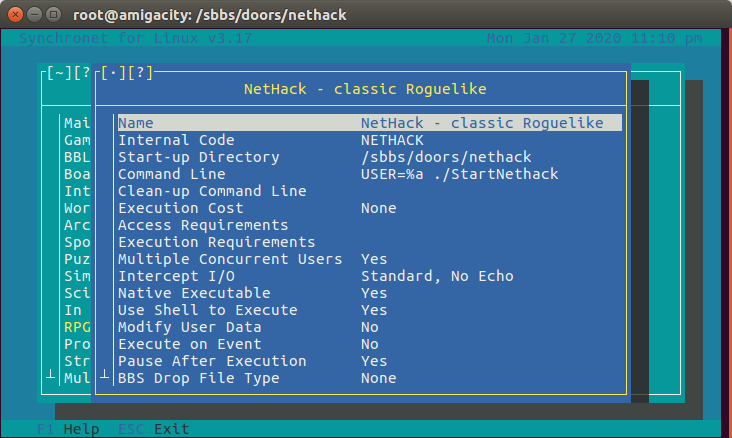Image resolution: width=732 pixels, height=438 pixels.
Task: Click the dialog title 'NetHack - classic Roguelike'
Action: (365, 89)
